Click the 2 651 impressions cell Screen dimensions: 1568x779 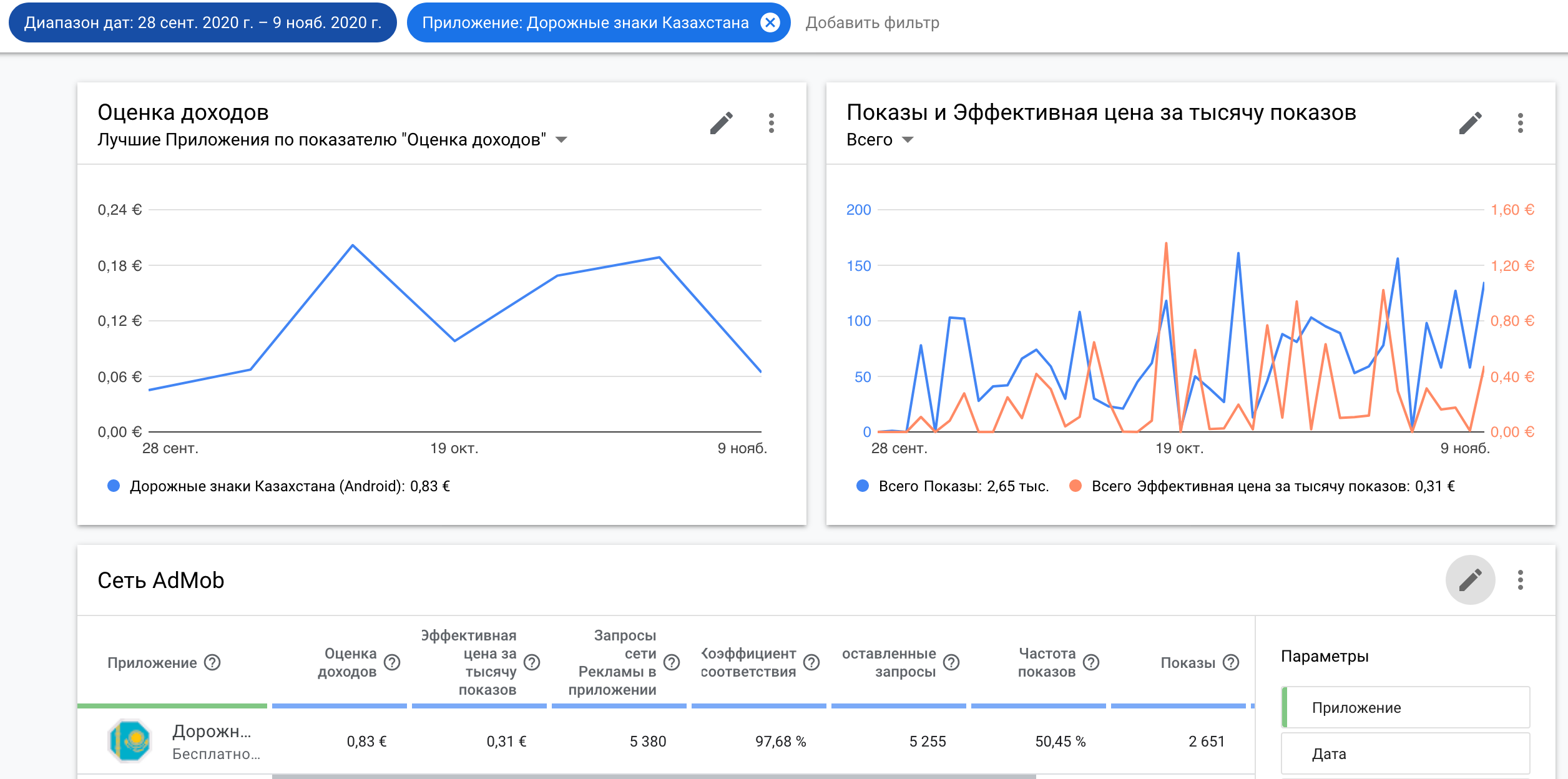(1207, 742)
